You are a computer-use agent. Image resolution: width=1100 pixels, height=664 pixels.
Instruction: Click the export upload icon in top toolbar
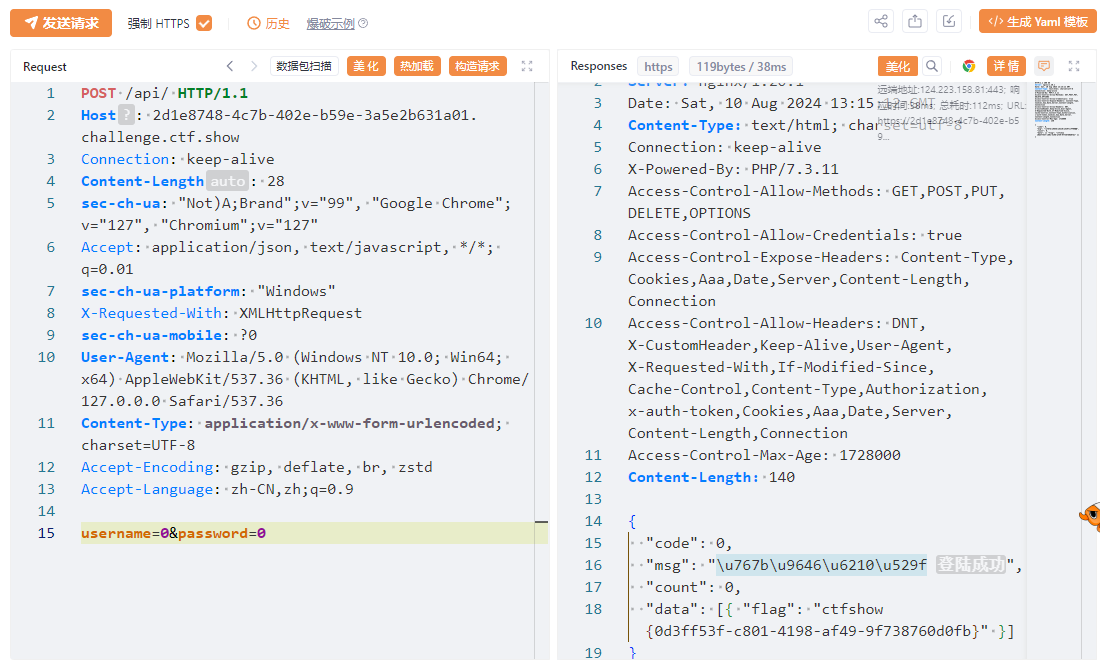pos(915,21)
